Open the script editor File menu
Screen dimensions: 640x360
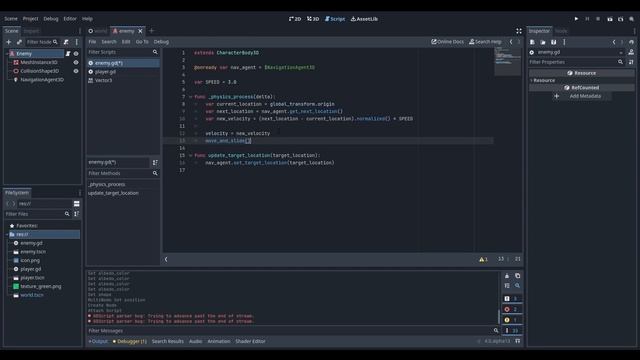92,42
